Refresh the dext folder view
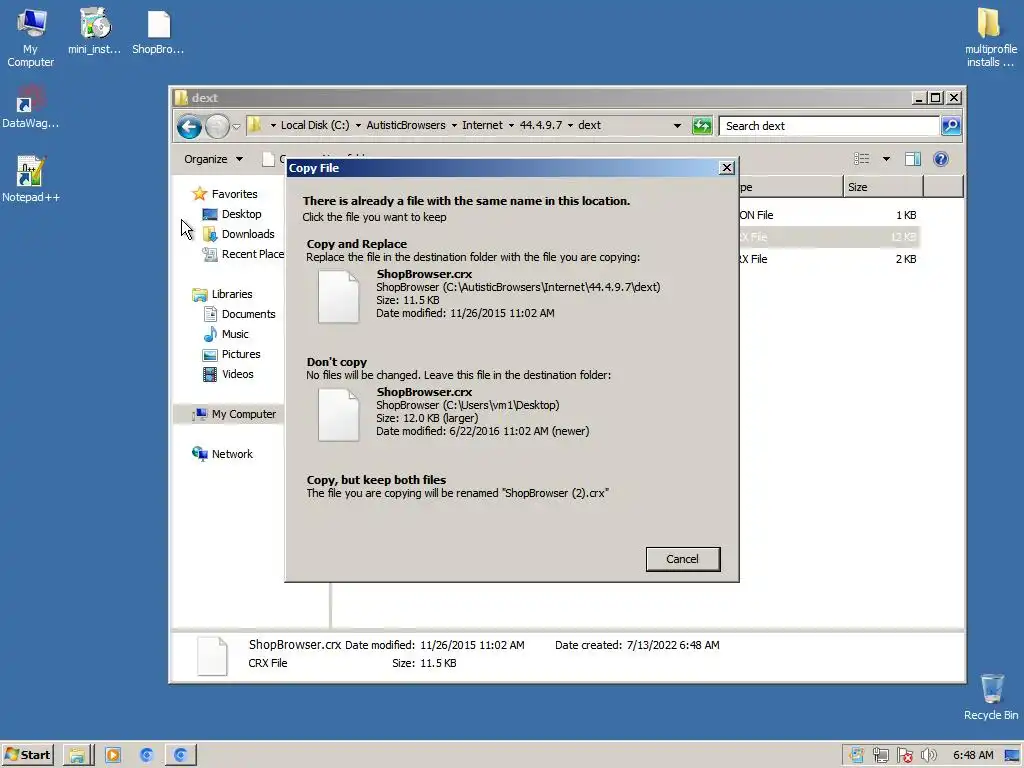Image resolution: width=1024 pixels, height=768 pixels. (701, 125)
